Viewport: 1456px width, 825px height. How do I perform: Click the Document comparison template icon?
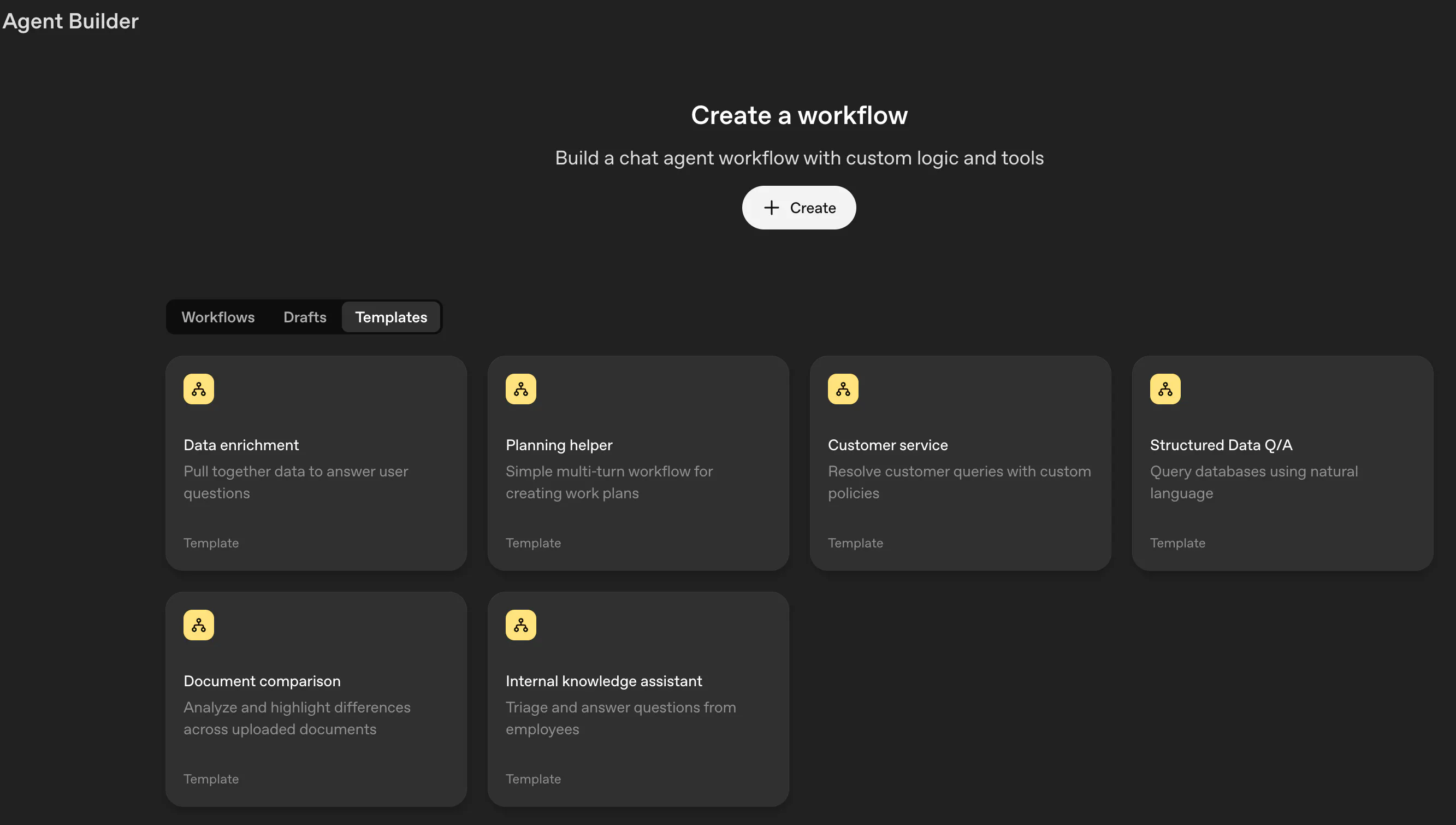pos(198,625)
